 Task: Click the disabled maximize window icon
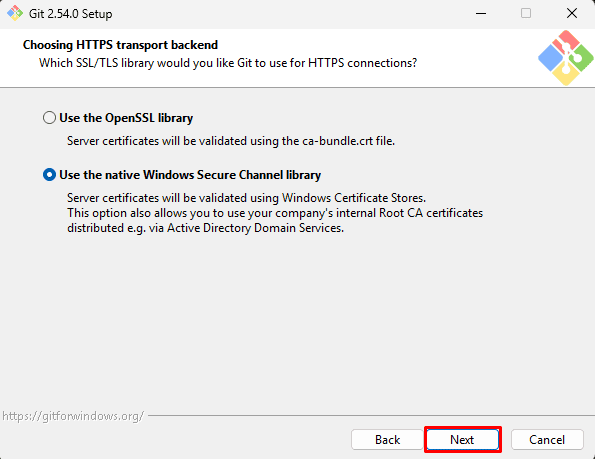(526, 13)
